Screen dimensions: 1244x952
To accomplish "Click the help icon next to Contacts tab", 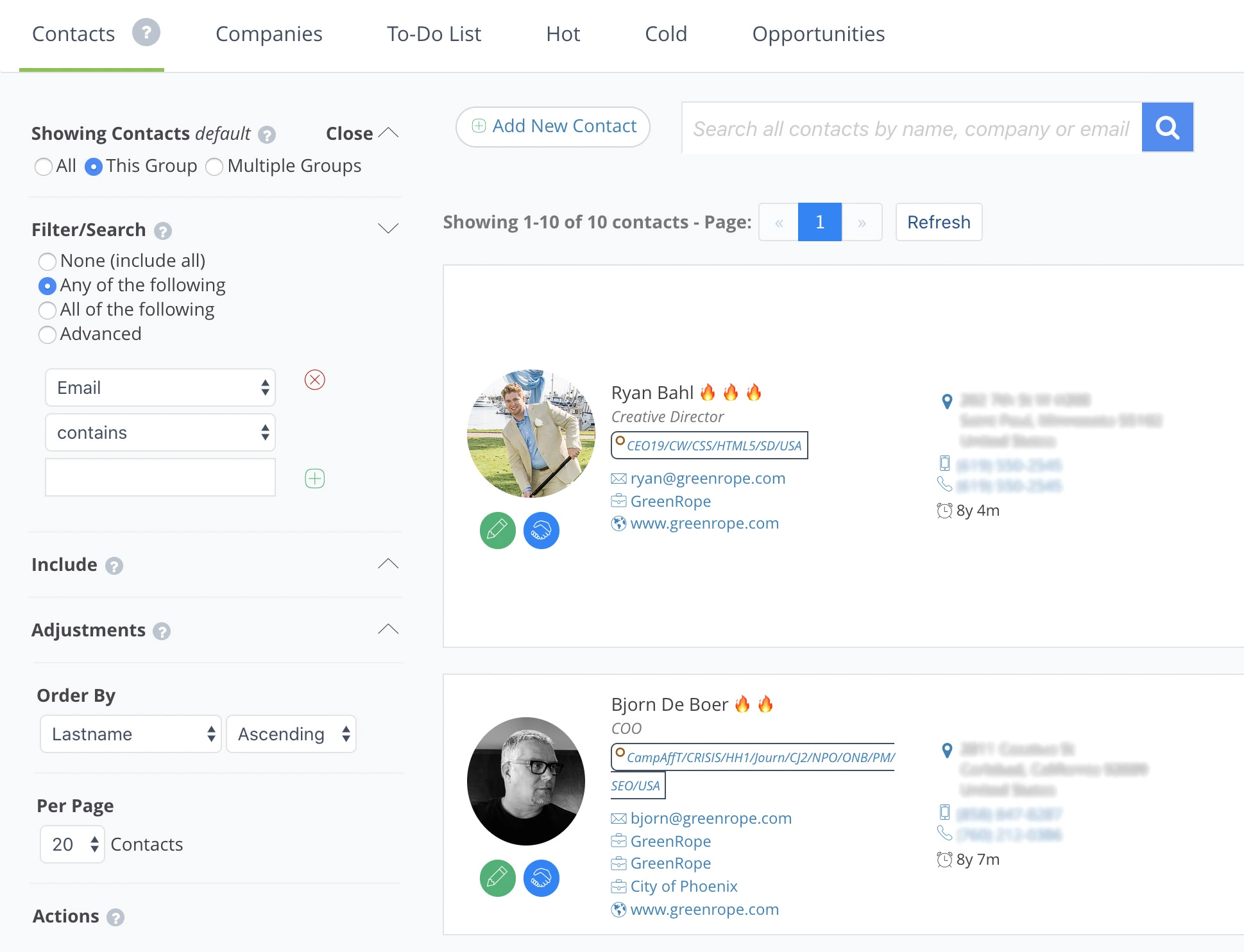I will [146, 33].
